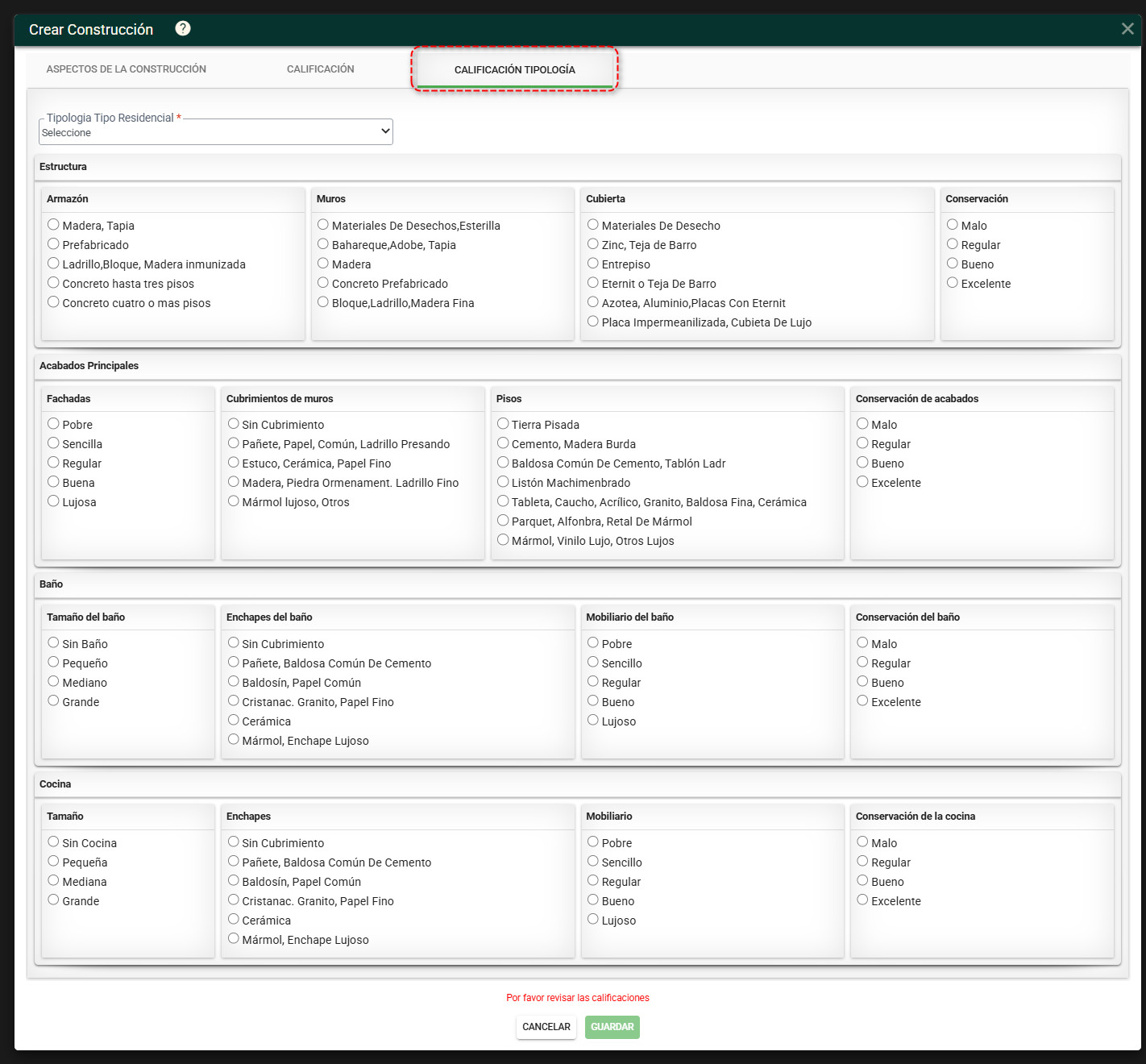Select Entrepiso radio in Cubierta
1146x1064 pixels.
(593, 264)
